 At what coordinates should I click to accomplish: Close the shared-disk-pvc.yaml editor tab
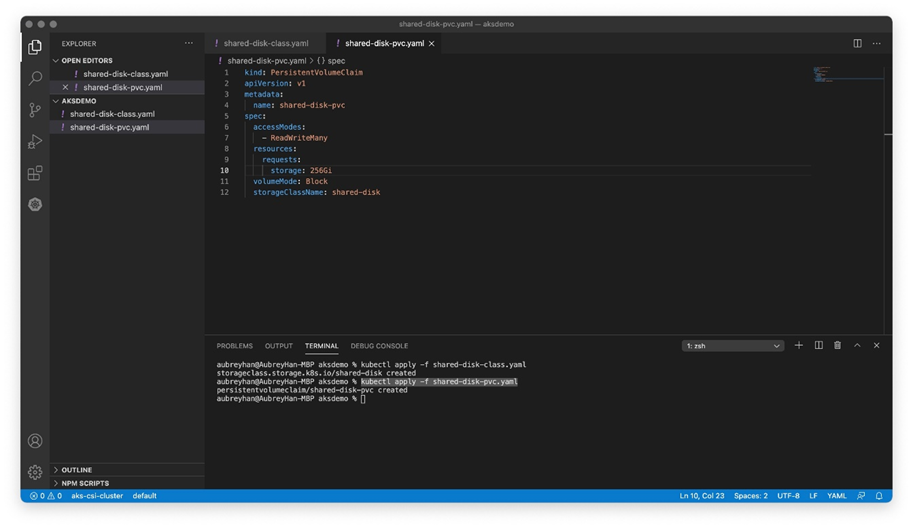click(x=431, y=44)
